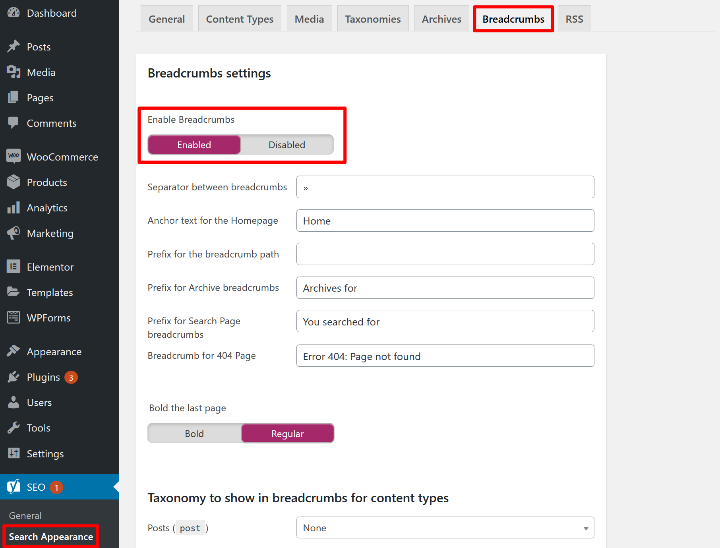
Task: Set Enable Breadcrumbs to Enabled
Action: 194,145
